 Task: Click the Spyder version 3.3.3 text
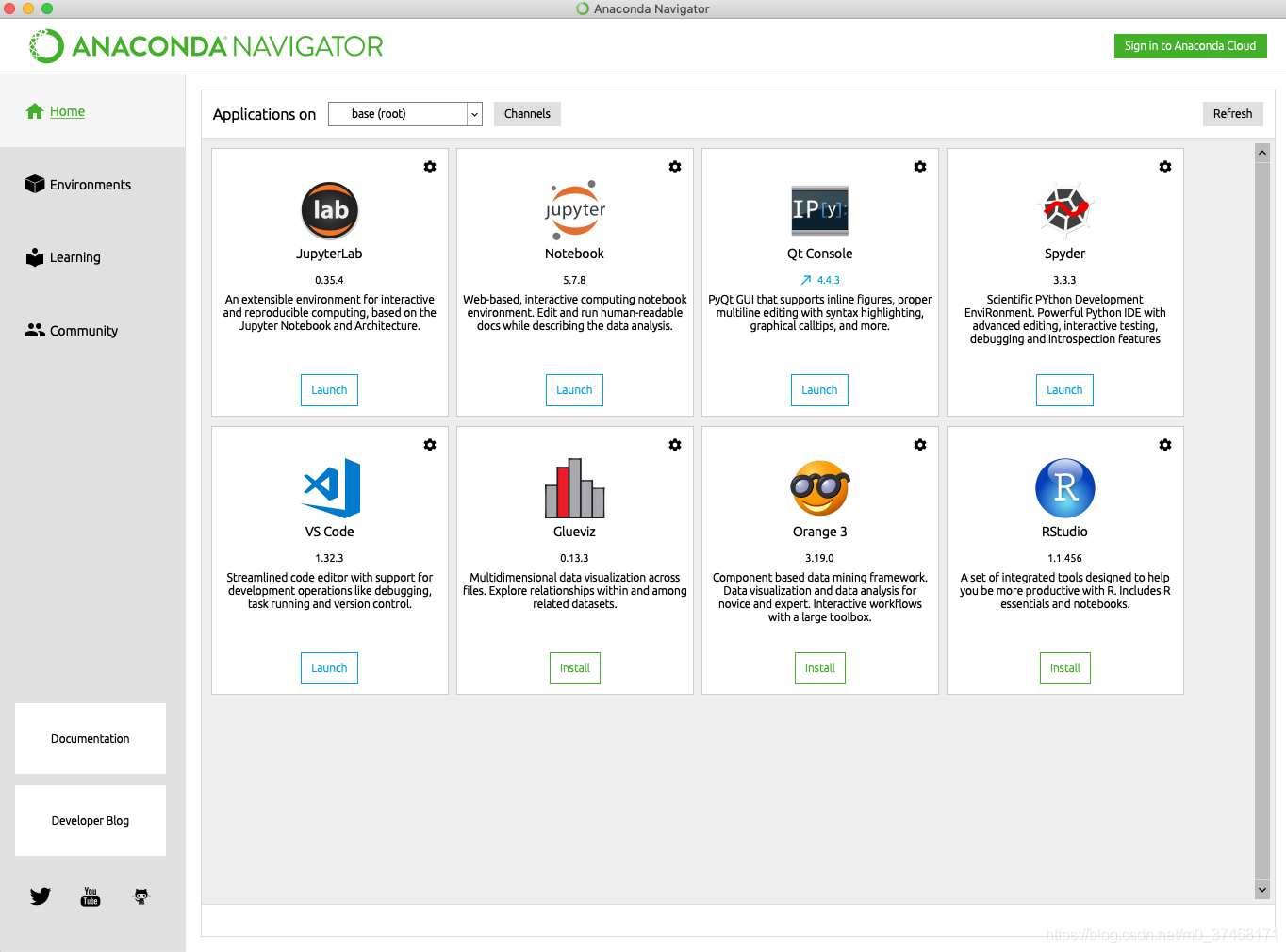tap(1064, 280)
